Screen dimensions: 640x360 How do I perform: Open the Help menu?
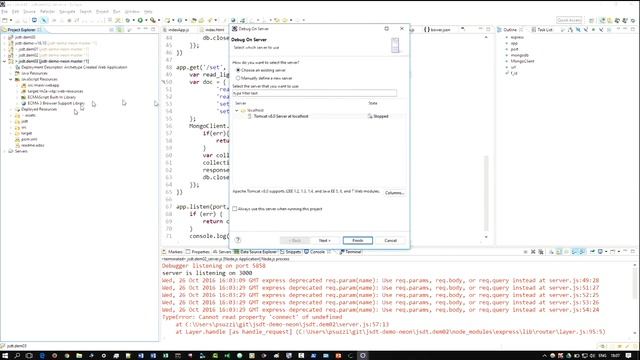[148, 12]
